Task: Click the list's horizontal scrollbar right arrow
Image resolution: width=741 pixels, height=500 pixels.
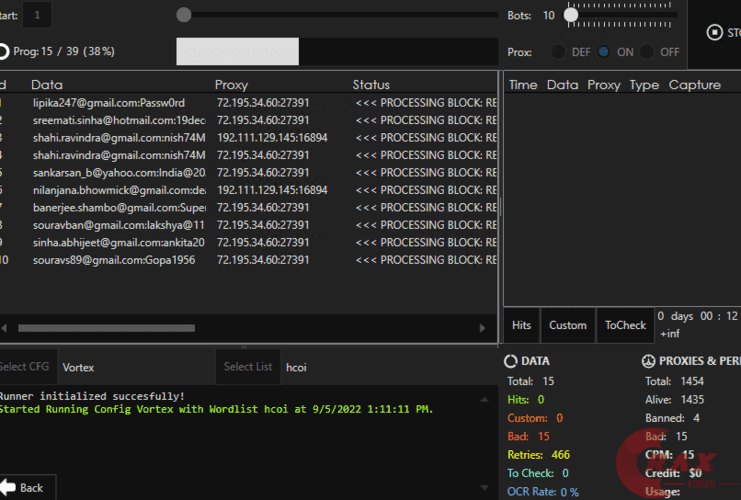Action: 489,328
